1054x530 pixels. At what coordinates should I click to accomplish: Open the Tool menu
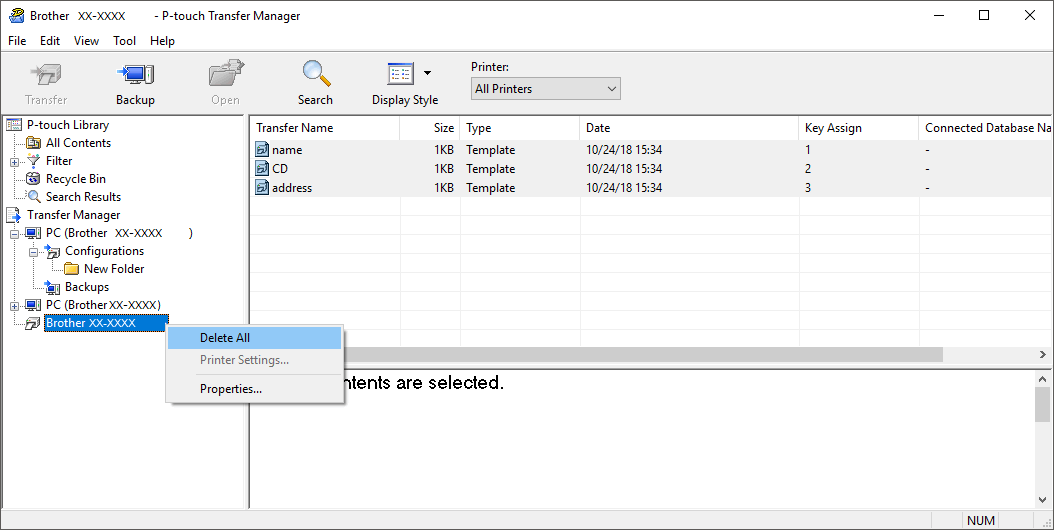pyautogui.click(x=125, y=41)
